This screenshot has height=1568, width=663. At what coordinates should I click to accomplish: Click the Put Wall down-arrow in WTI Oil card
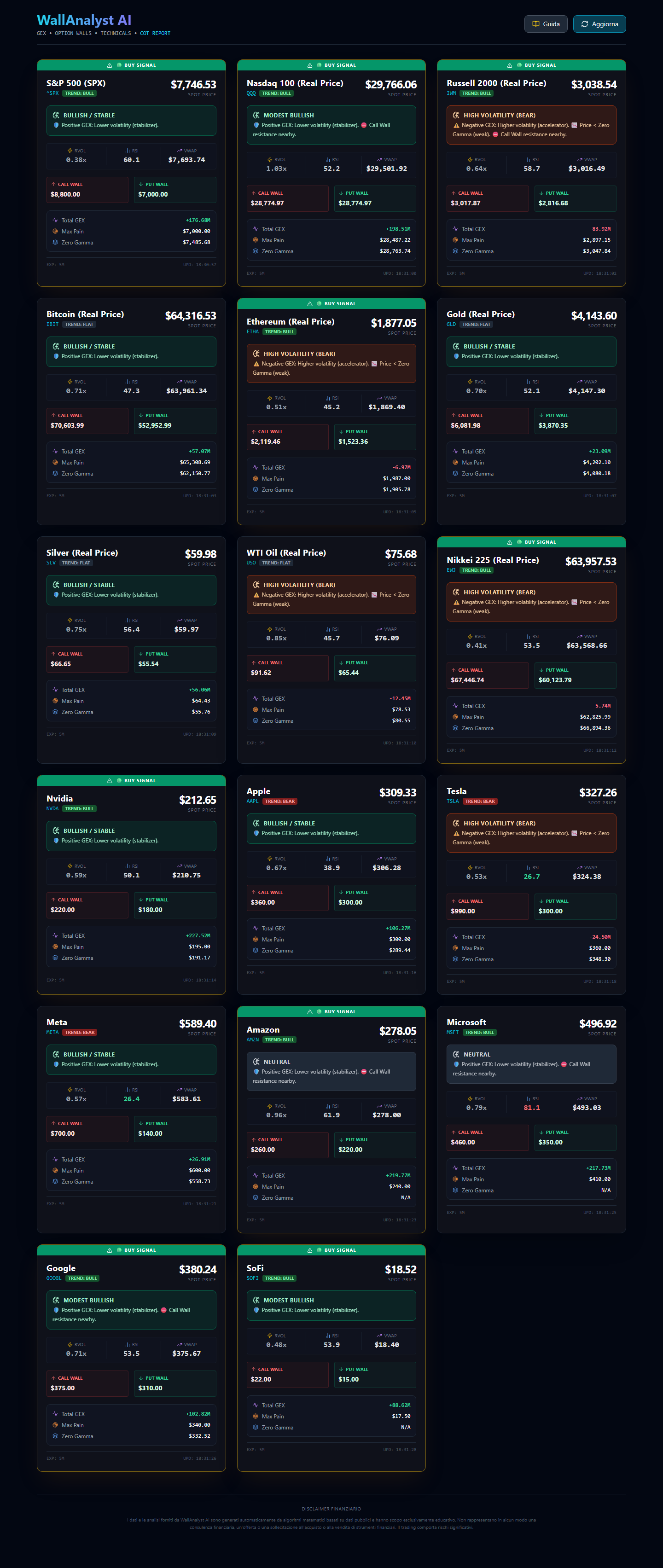pyautogui.click(x=341, y=662)
